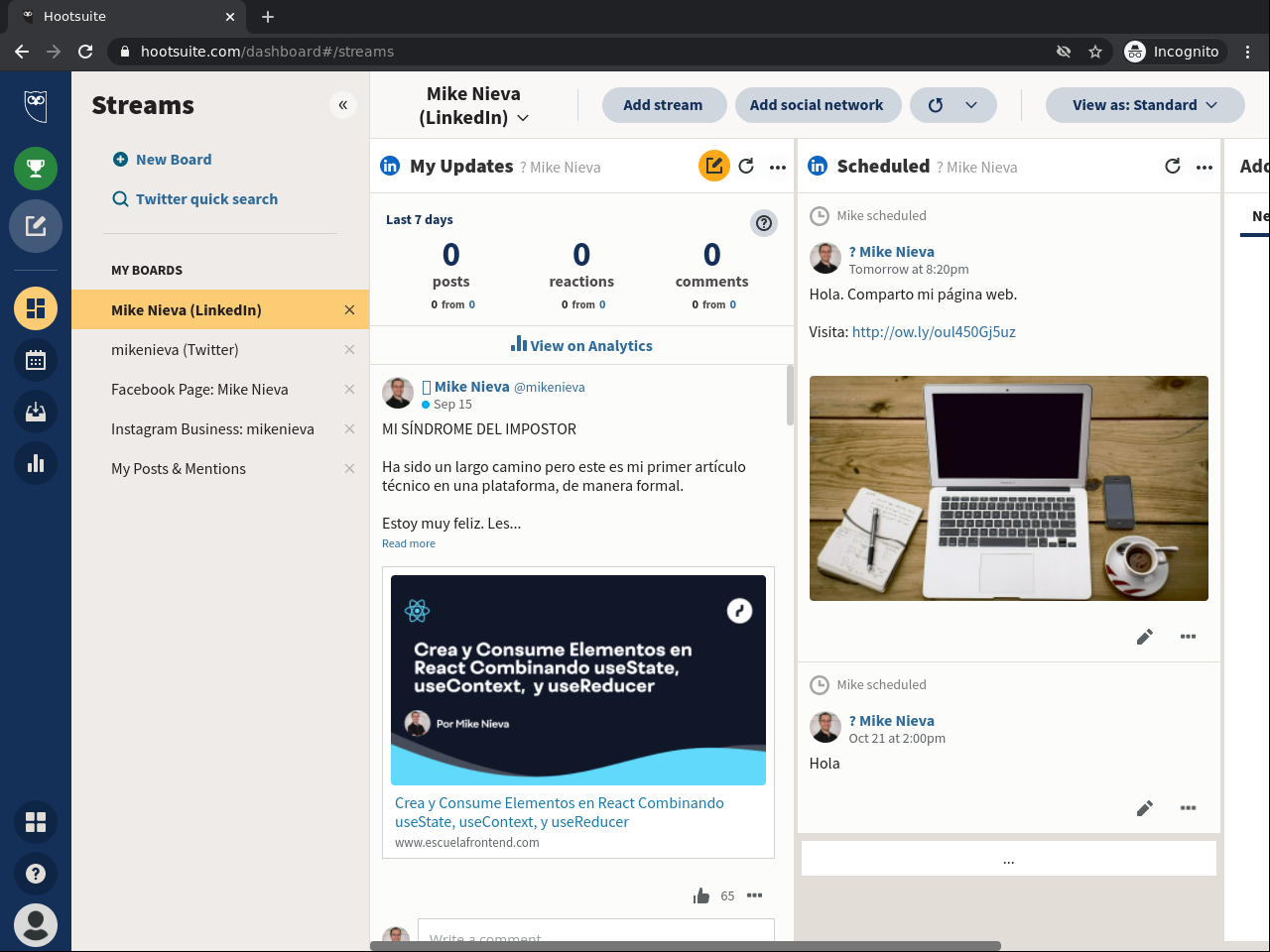The height and width of the screenshot is (952, 1270).
Task: Remove mikenieva (Twitter) board
Action: [349, 350]
